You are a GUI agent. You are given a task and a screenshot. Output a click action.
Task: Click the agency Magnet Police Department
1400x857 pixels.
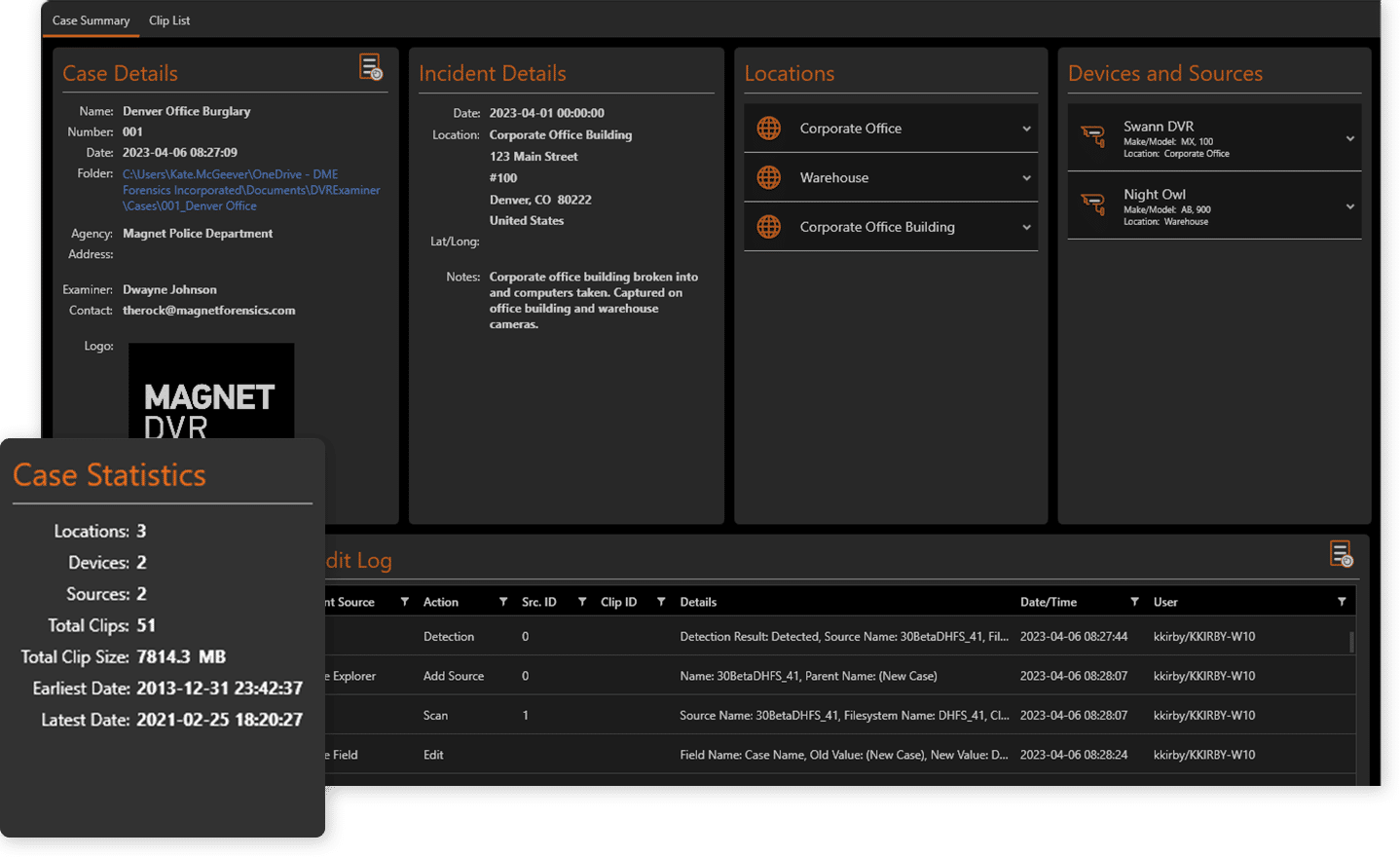pyautogui.click(x=198, y=233)
